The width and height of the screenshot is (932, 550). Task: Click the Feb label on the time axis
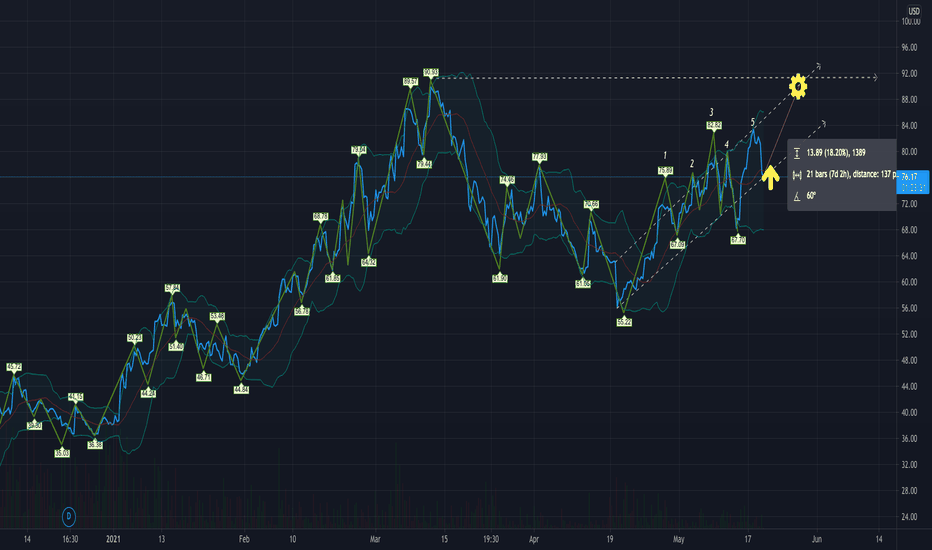click(x=244, y=539)
